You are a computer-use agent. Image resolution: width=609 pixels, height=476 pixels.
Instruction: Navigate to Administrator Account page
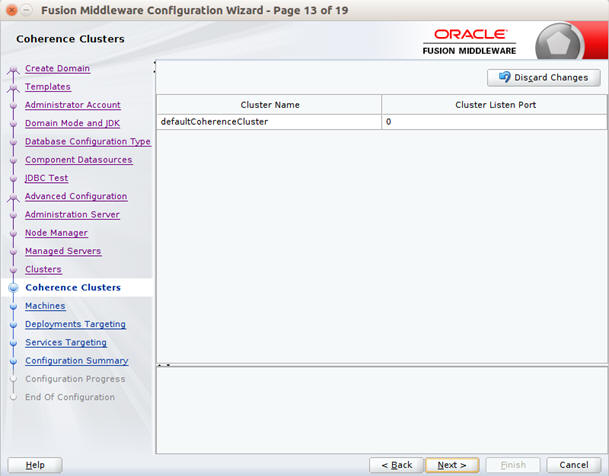coord(73,105)
